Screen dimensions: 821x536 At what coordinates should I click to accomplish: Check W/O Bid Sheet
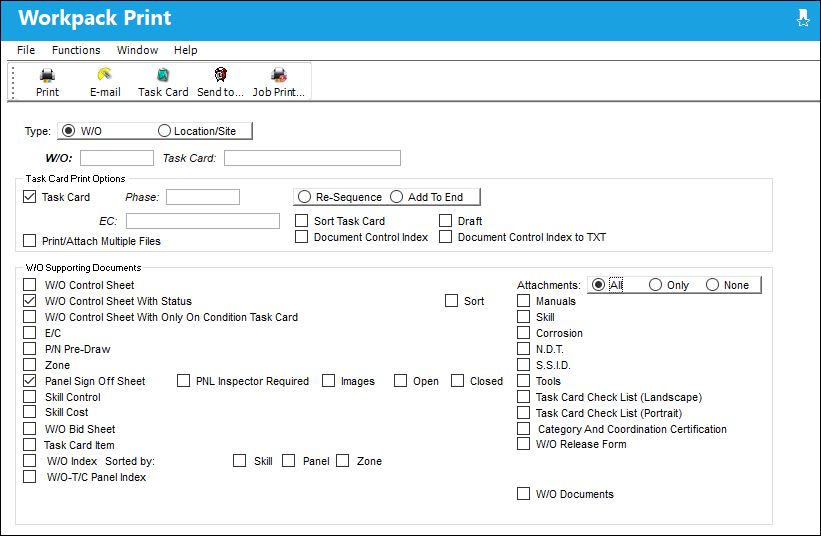pyautogui.click(x=30, y=429)
